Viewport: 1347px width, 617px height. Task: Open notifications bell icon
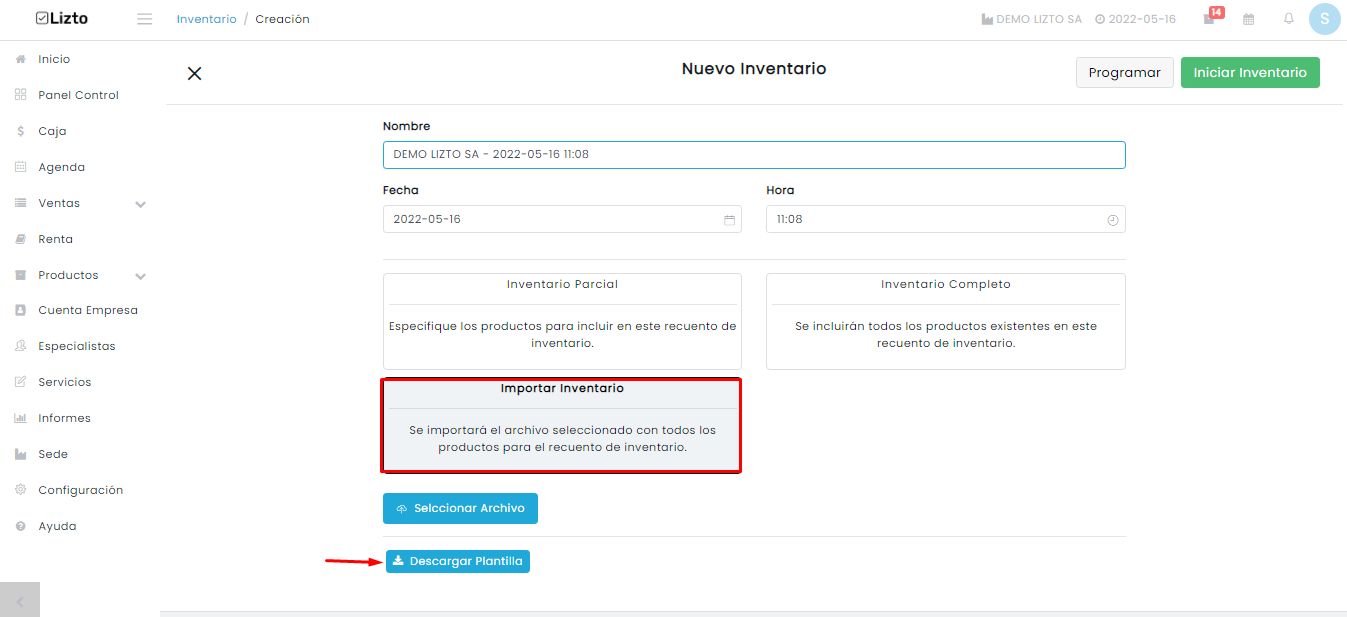[x=1289, y=19]
